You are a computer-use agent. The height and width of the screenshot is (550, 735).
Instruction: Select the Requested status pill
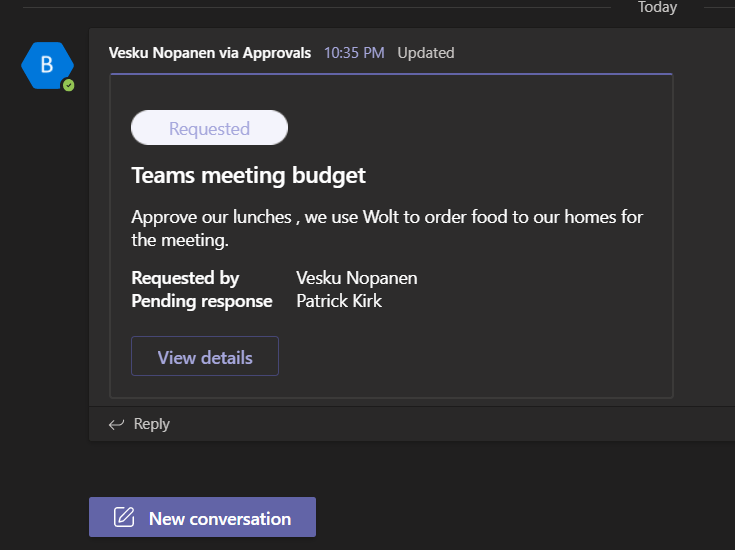click(209, 128)
